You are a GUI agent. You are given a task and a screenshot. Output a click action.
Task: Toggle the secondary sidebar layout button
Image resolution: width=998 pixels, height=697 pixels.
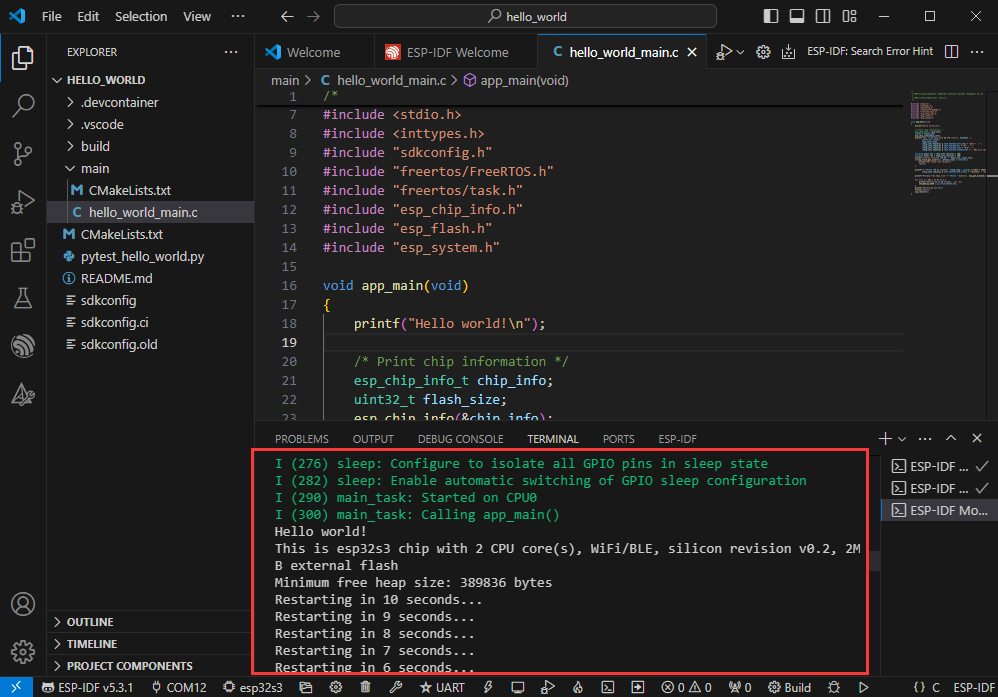(x=823, y=16)
